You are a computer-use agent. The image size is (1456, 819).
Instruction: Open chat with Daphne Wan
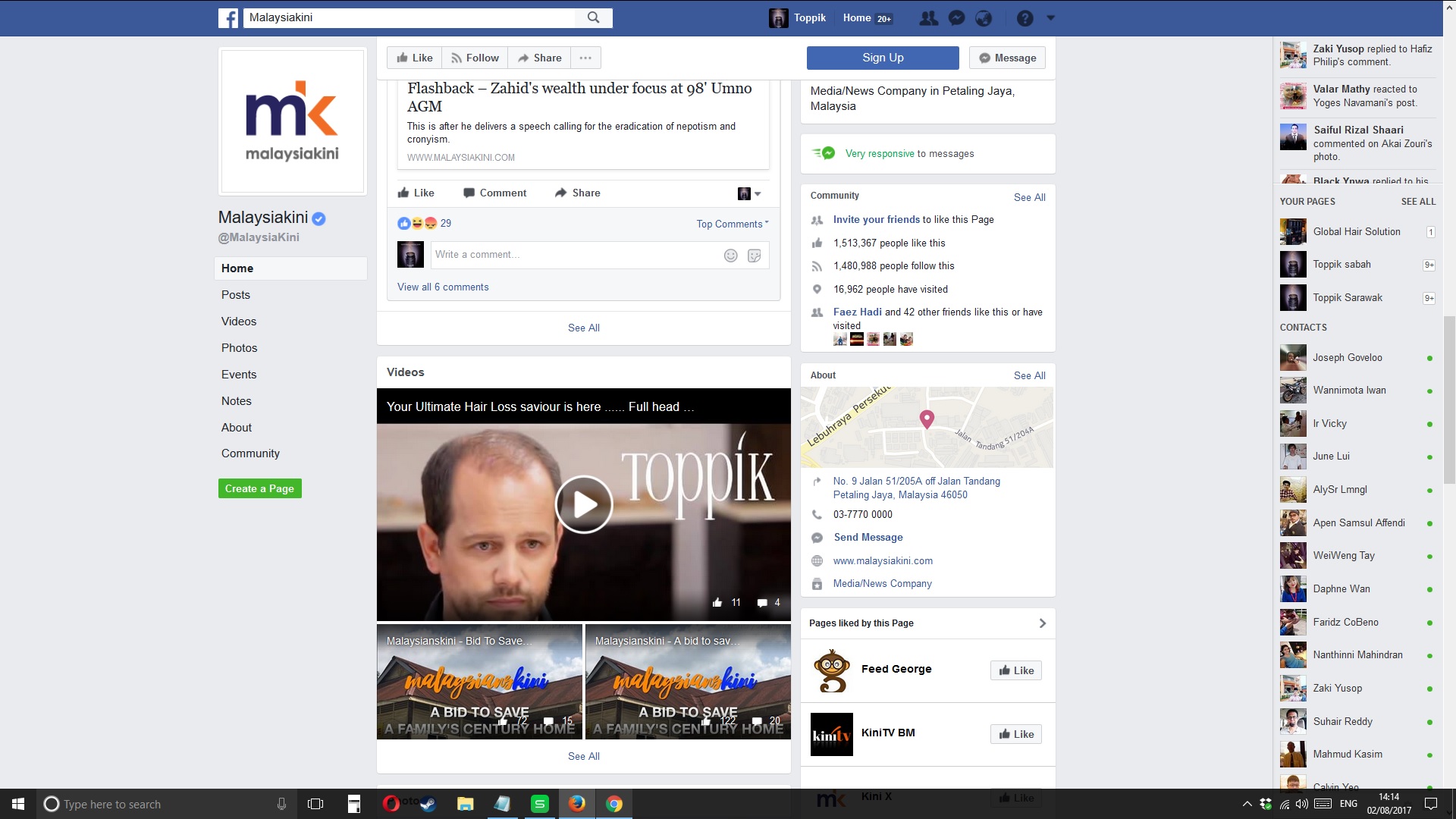coord(1357,588)
